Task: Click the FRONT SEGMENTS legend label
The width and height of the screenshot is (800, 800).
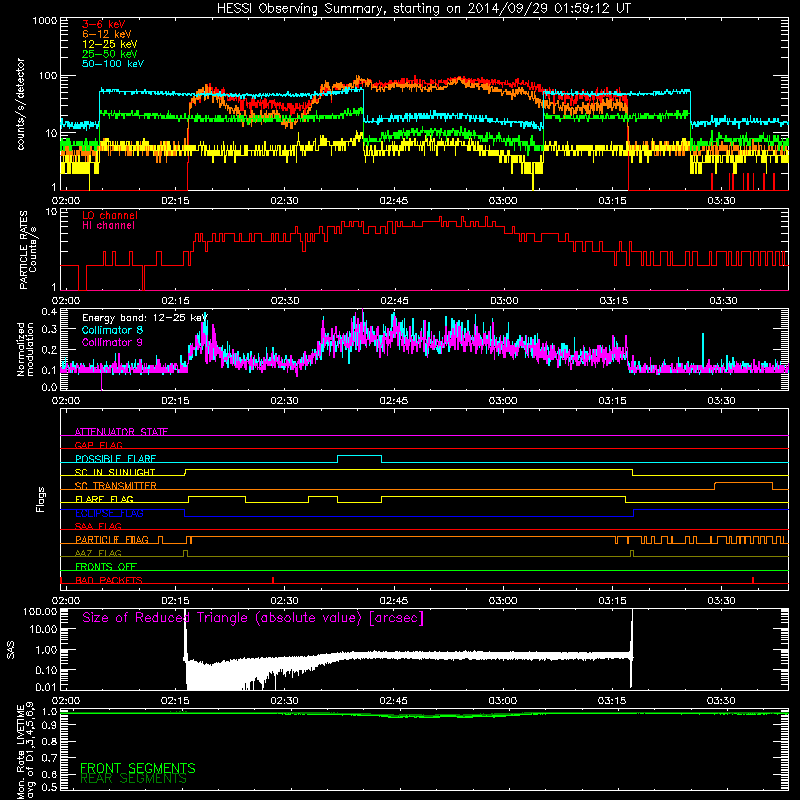Action: [138, 768]
